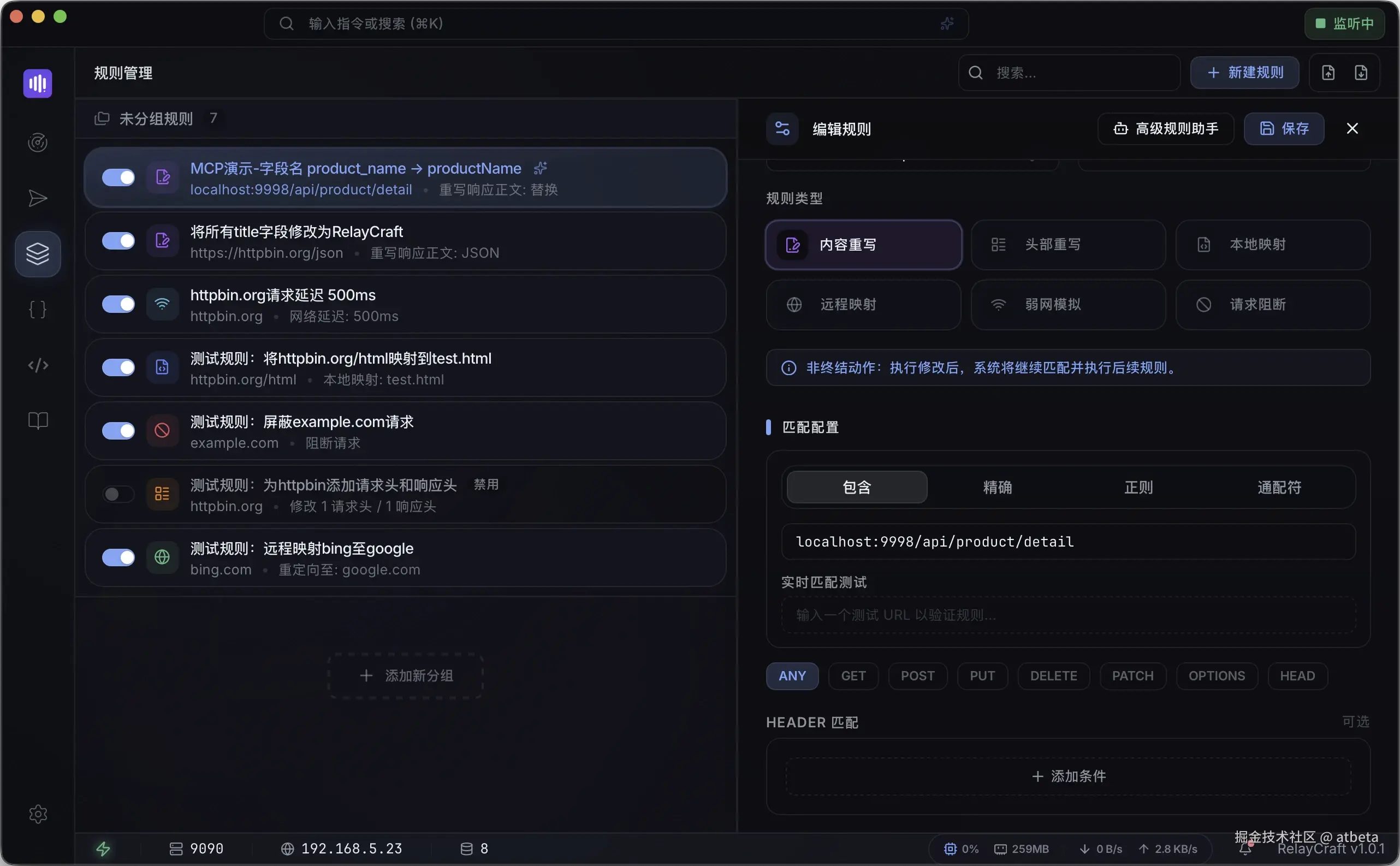Viewport: 1400px width, 866px height.
Task: Open the rules layers panel in the sidebar
Action: point(37,254)
